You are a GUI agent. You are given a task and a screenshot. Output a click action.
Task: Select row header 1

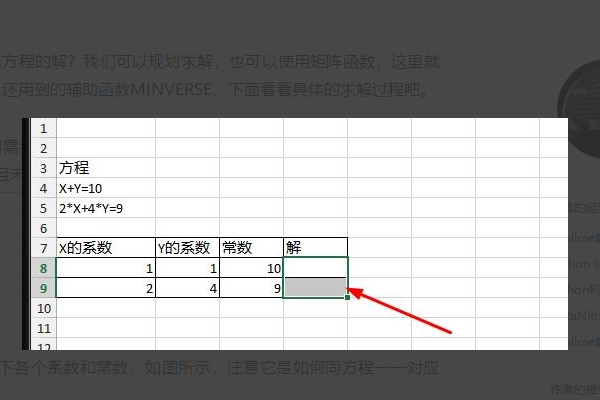pos(44,128)
